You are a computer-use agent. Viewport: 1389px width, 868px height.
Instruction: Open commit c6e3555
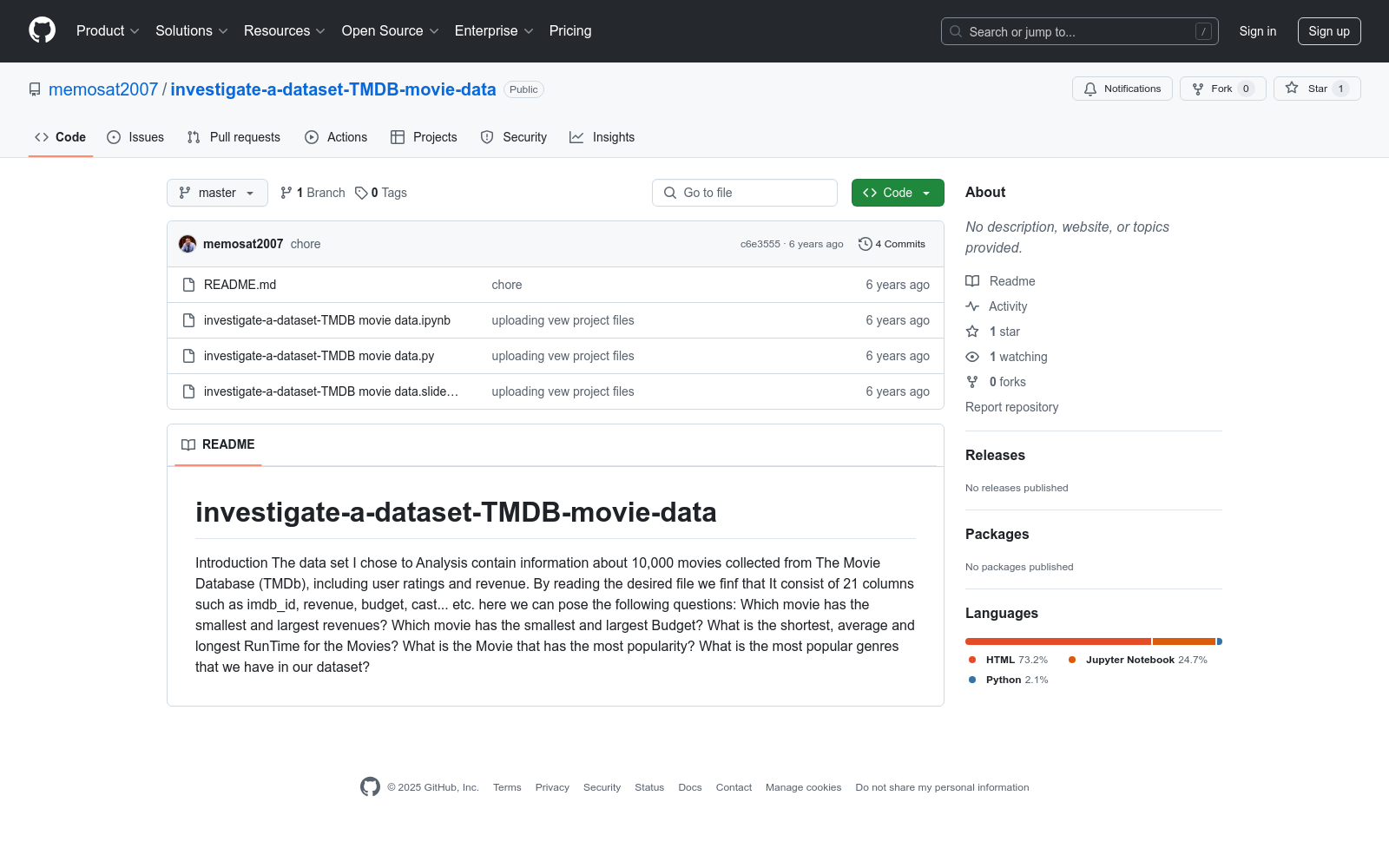pos(760,244)
